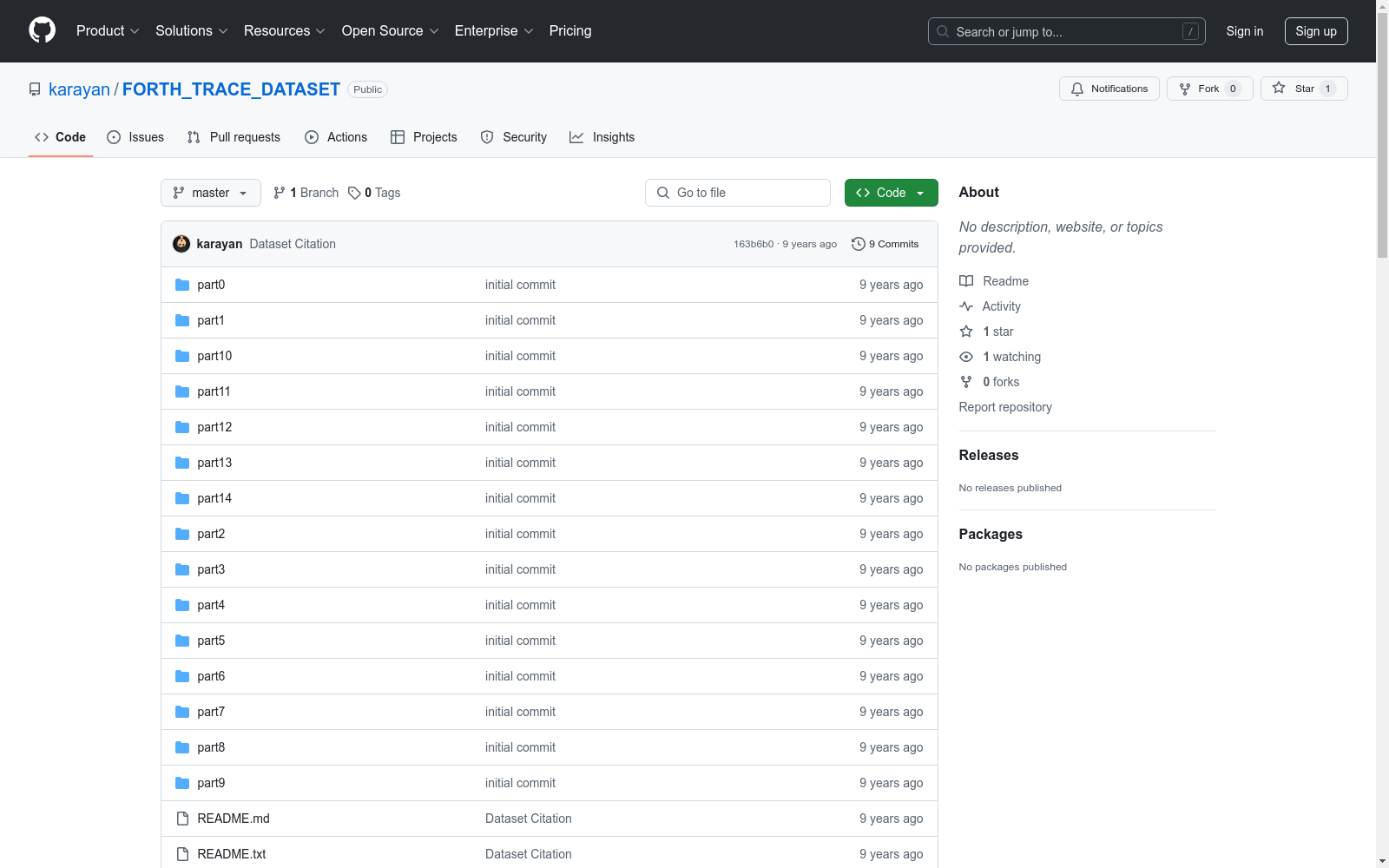This screenshot has width=1389, height=868.
Task: Click 'initial commit' message for part9
Action: coord(520,783)
